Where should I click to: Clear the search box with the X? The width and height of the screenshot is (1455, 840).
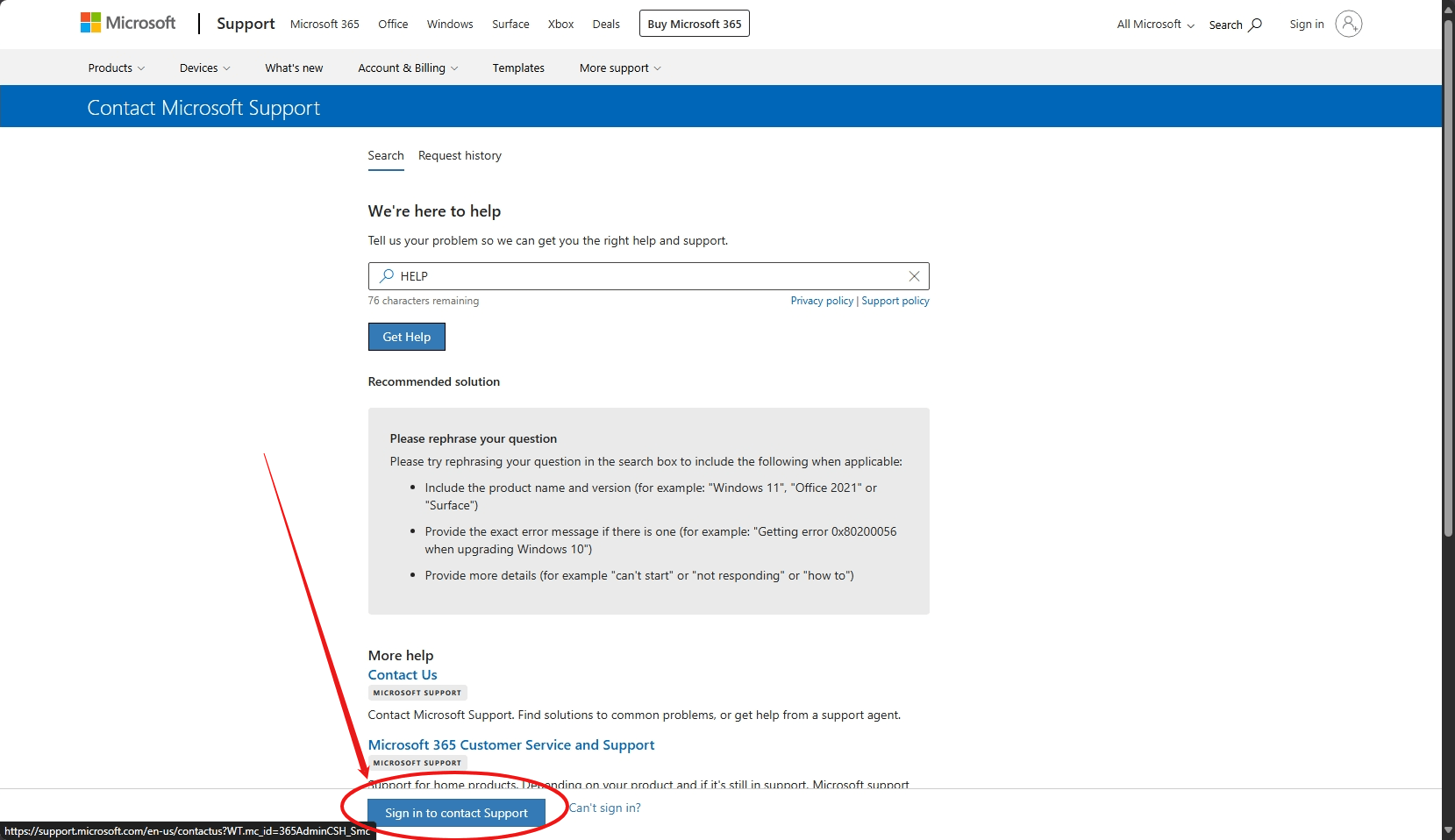tap(914, 276)
